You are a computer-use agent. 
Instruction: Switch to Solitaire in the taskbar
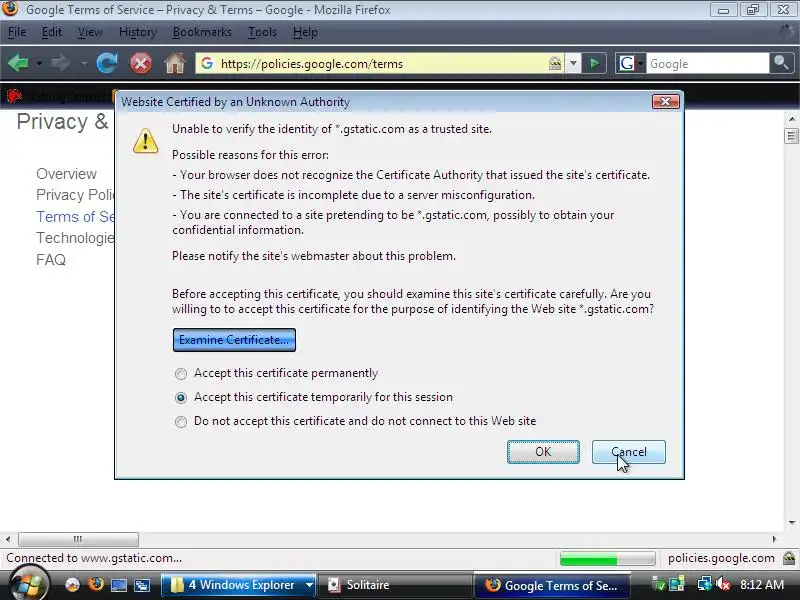point(395,585)
